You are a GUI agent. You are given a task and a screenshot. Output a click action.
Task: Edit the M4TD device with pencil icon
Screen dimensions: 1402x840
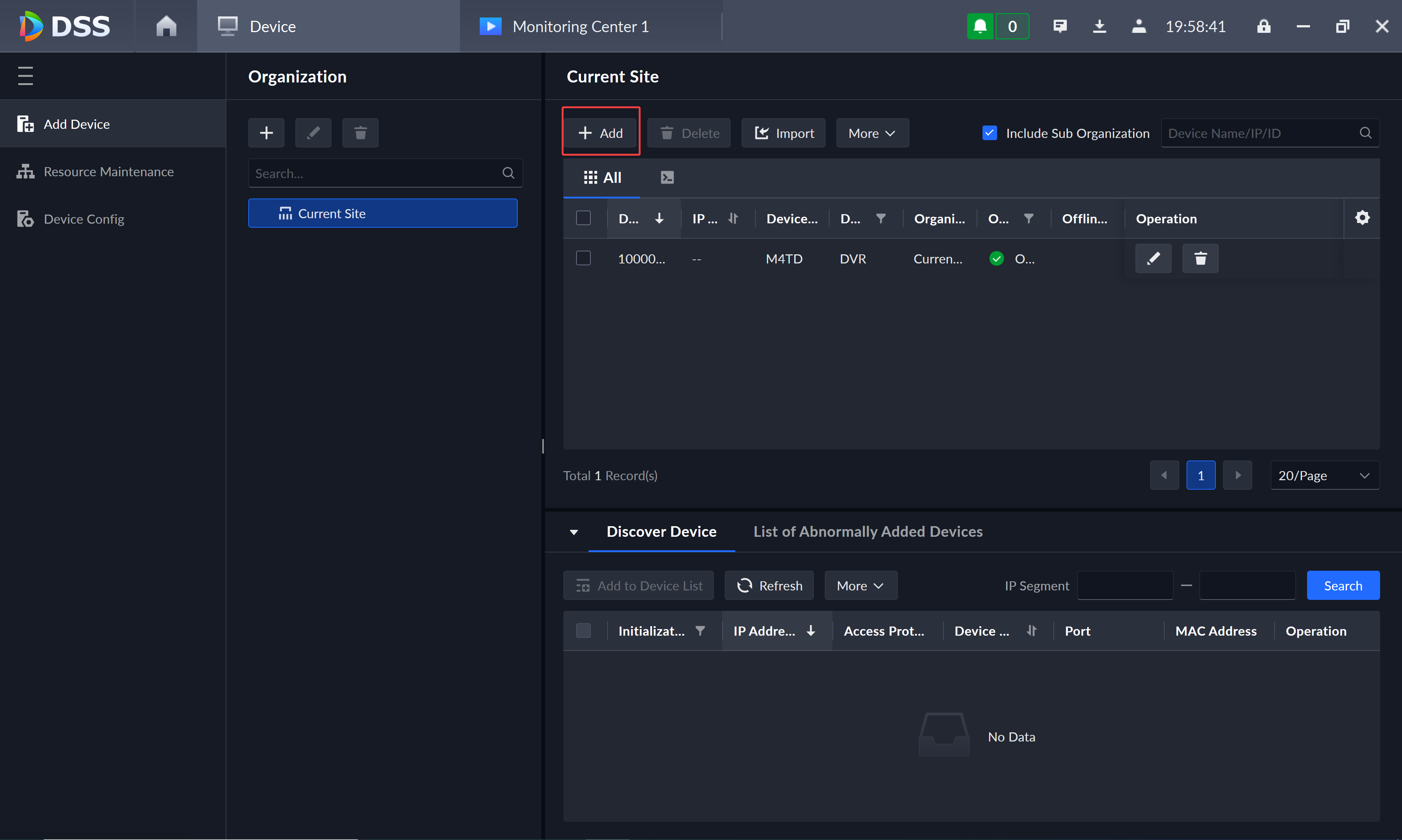[x=1153, y=259]
